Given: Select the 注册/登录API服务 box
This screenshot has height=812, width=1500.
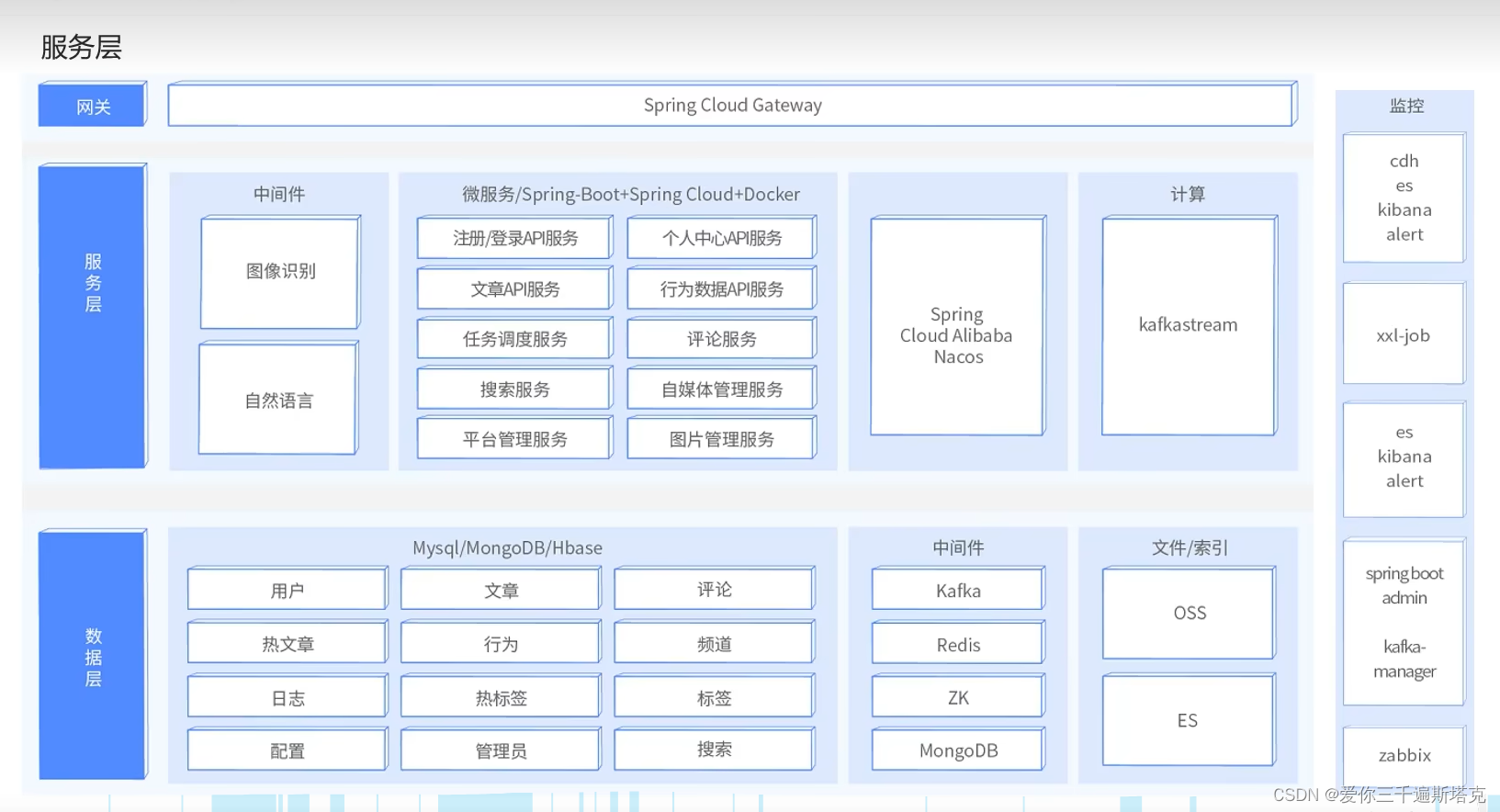Looking at the screenshot, I should click(x=514, y=238).
